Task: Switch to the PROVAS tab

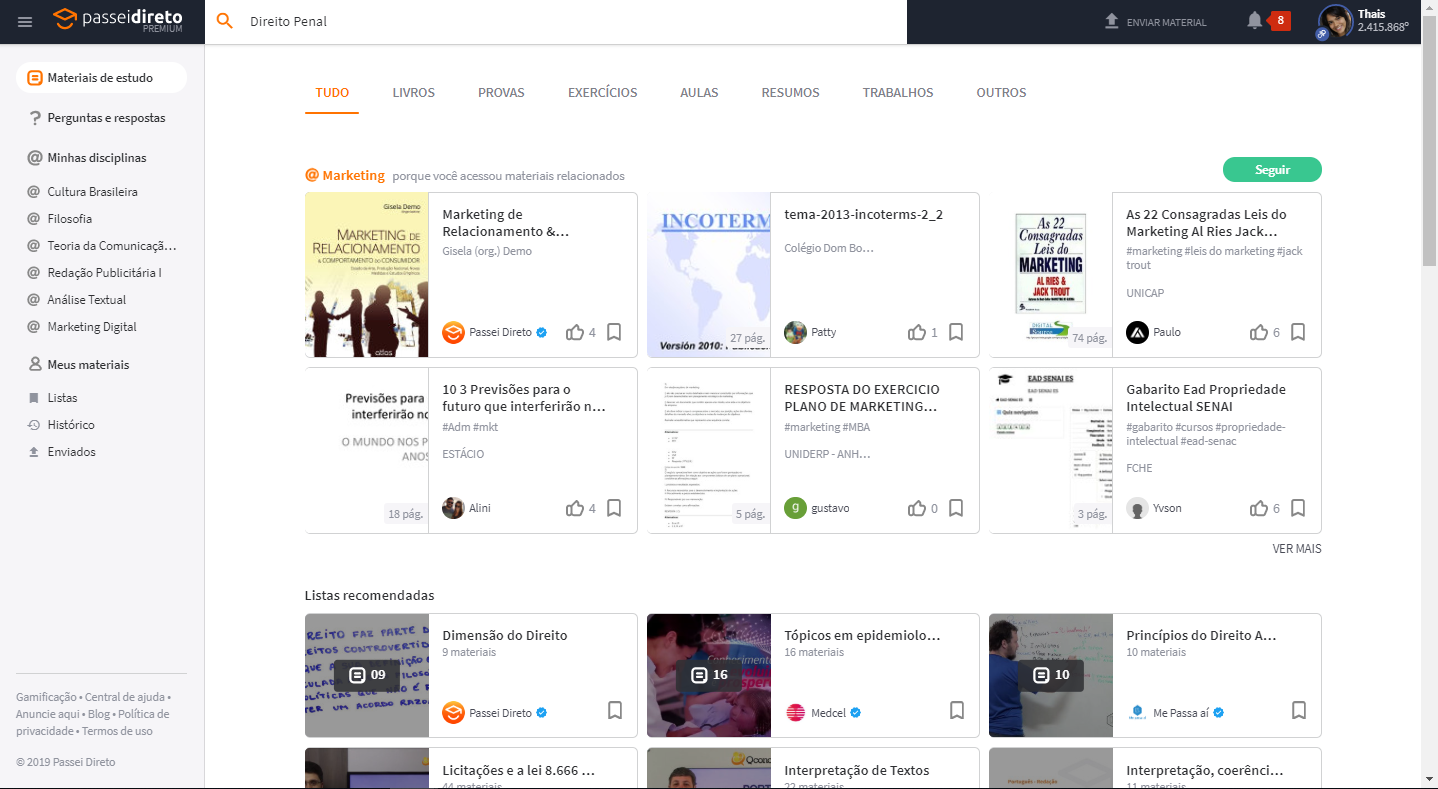Action: click(x=501, y=93)
